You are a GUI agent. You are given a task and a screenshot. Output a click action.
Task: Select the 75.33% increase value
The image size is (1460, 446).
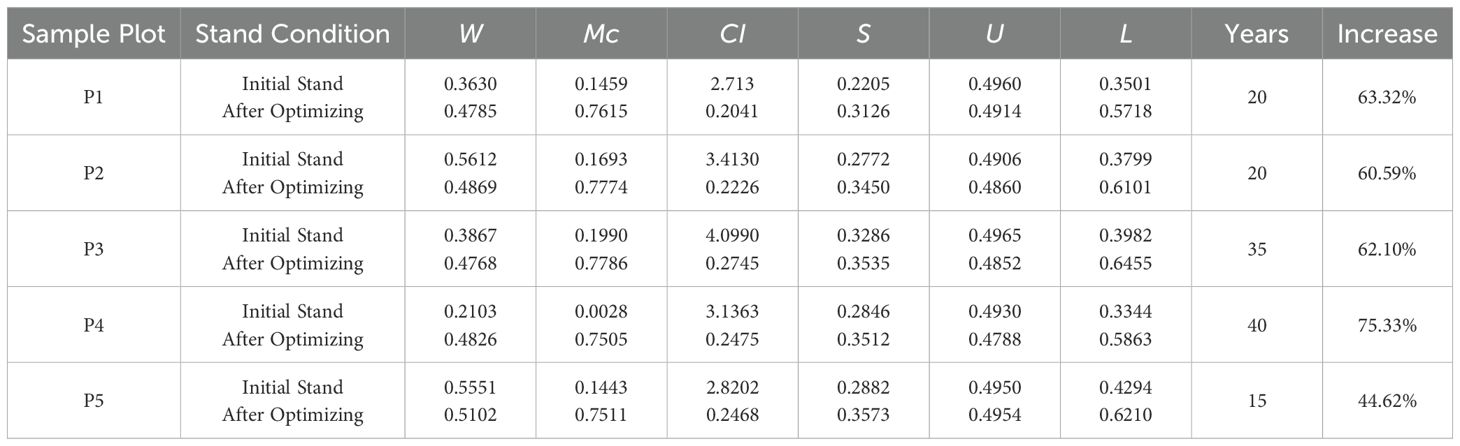(x=1387, y=325)
